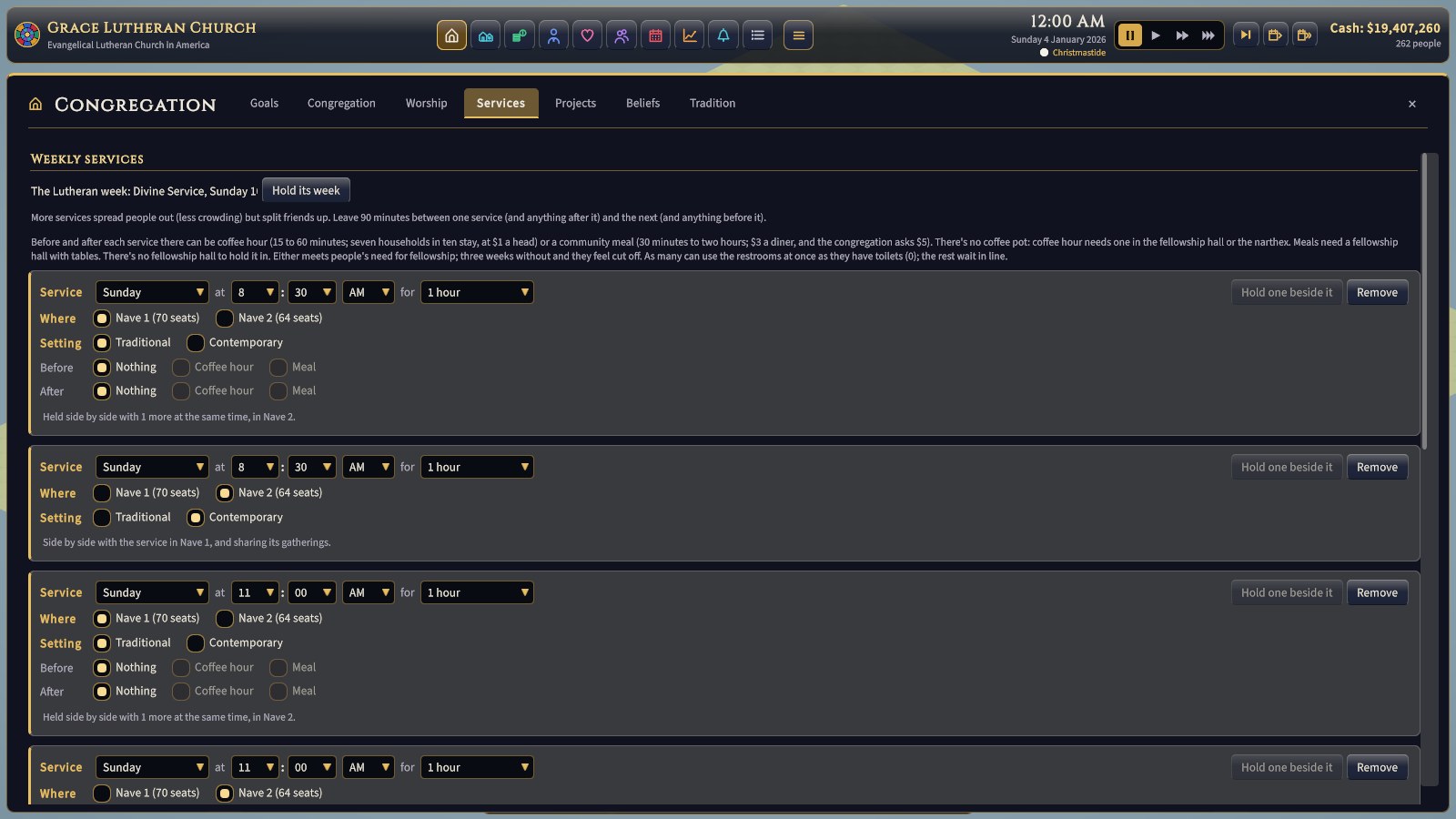Switch to the Projects tab
This screenshot has width=1456, height=819.
[575, 104]
